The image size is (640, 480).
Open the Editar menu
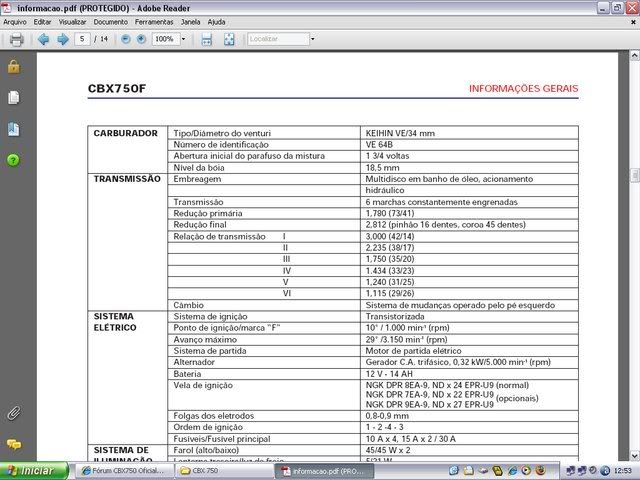42,22
